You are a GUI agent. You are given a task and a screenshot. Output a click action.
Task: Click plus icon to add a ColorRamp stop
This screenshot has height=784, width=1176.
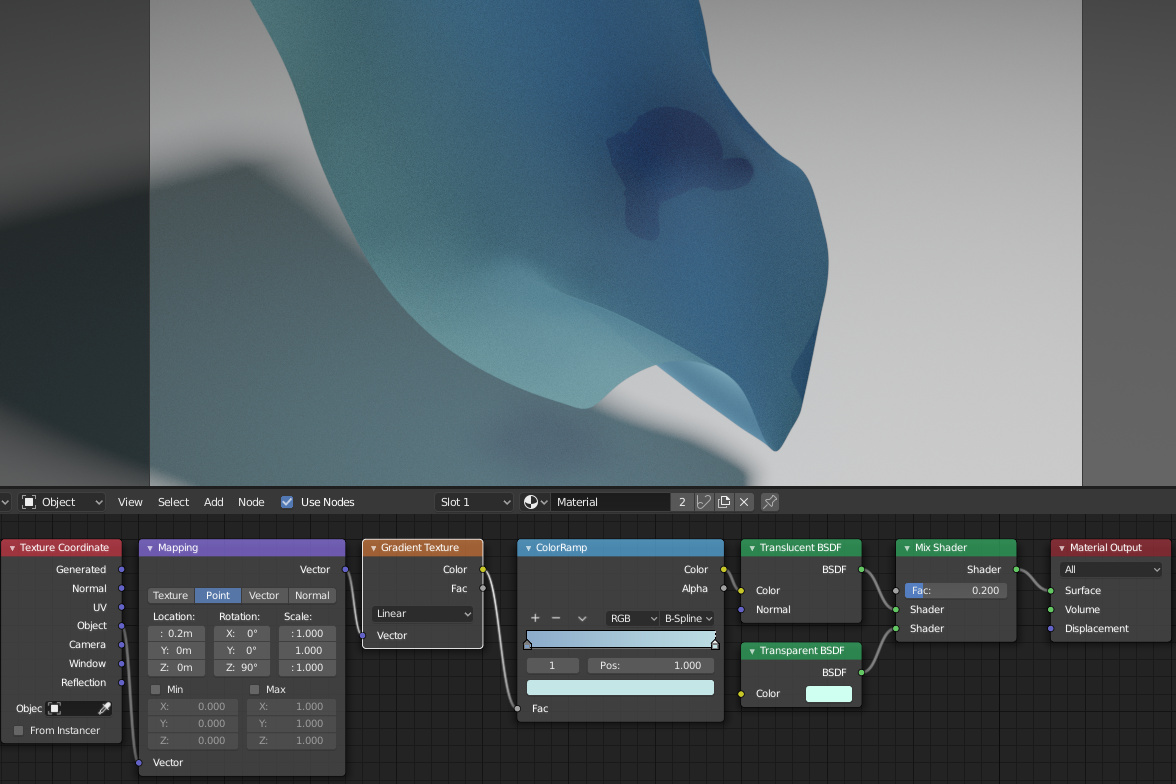535,618
